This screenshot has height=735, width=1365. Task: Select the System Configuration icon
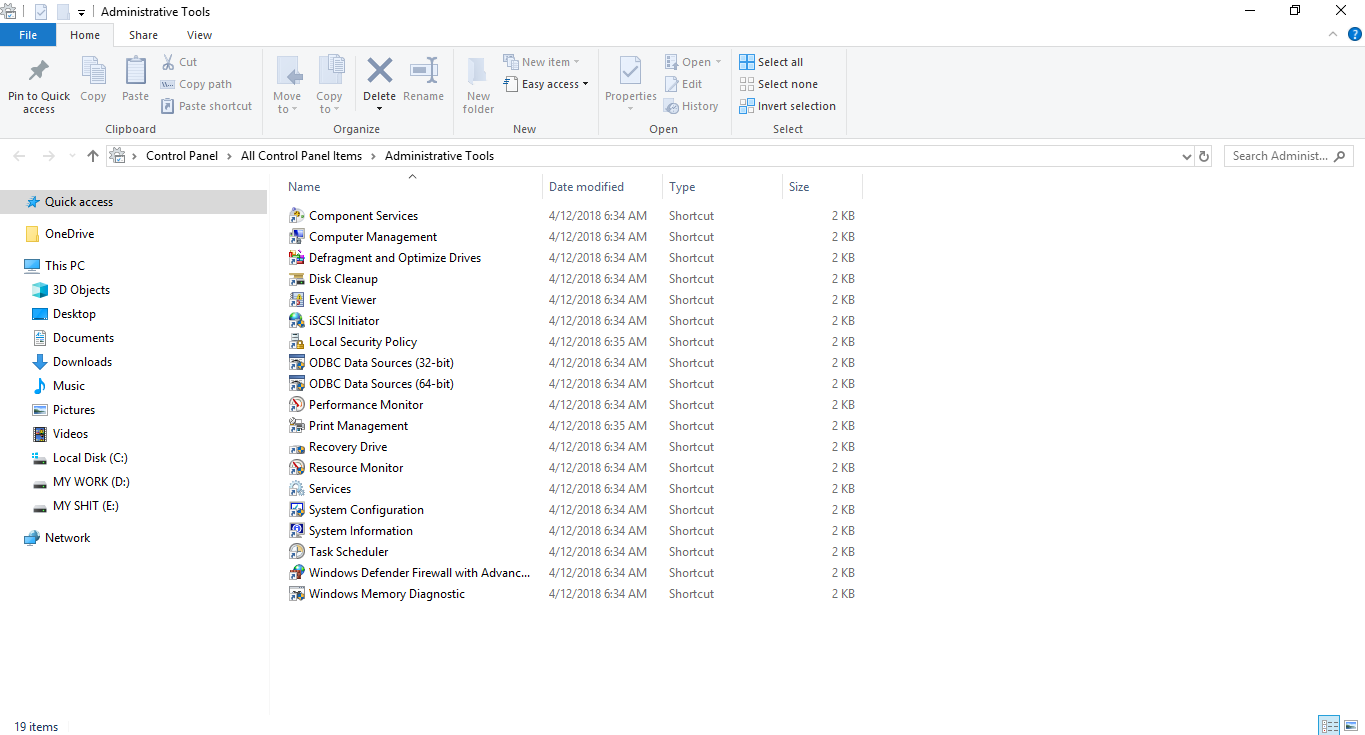[x=296, y=510]
